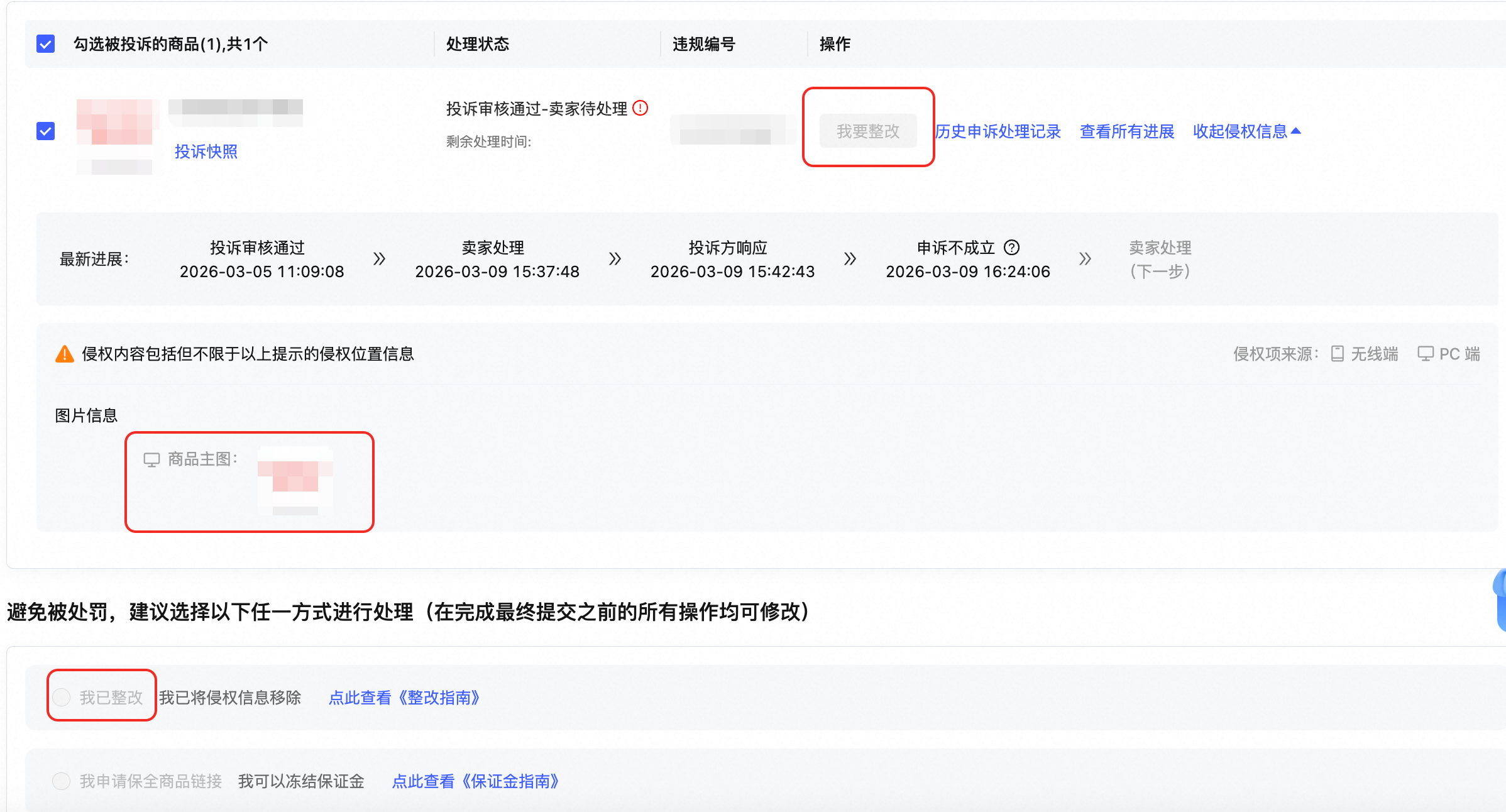Click the 我要整改 button
Viewport: 1506px width, 812px height.
(x=868, y=131)
